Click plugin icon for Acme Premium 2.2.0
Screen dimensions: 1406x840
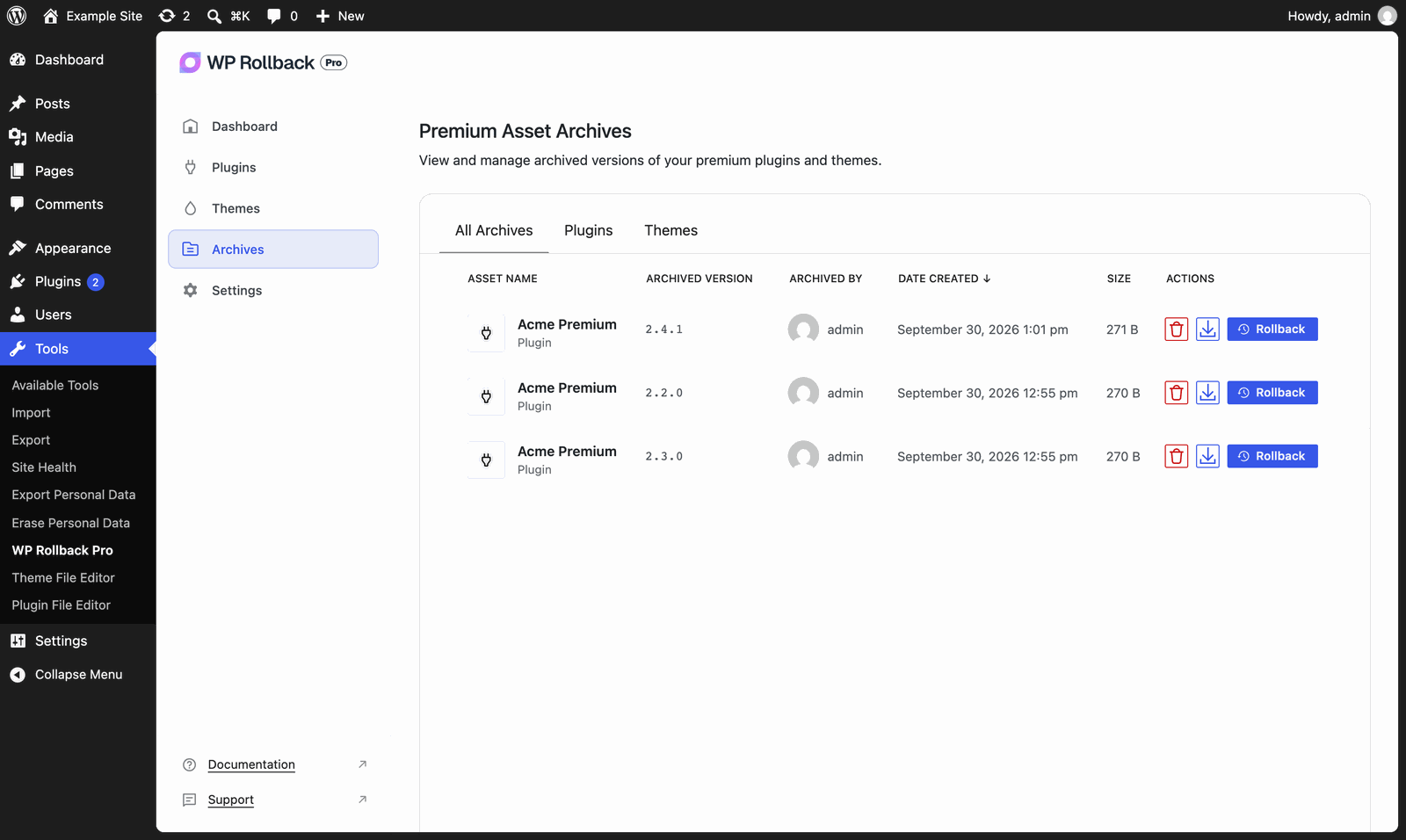486,396
